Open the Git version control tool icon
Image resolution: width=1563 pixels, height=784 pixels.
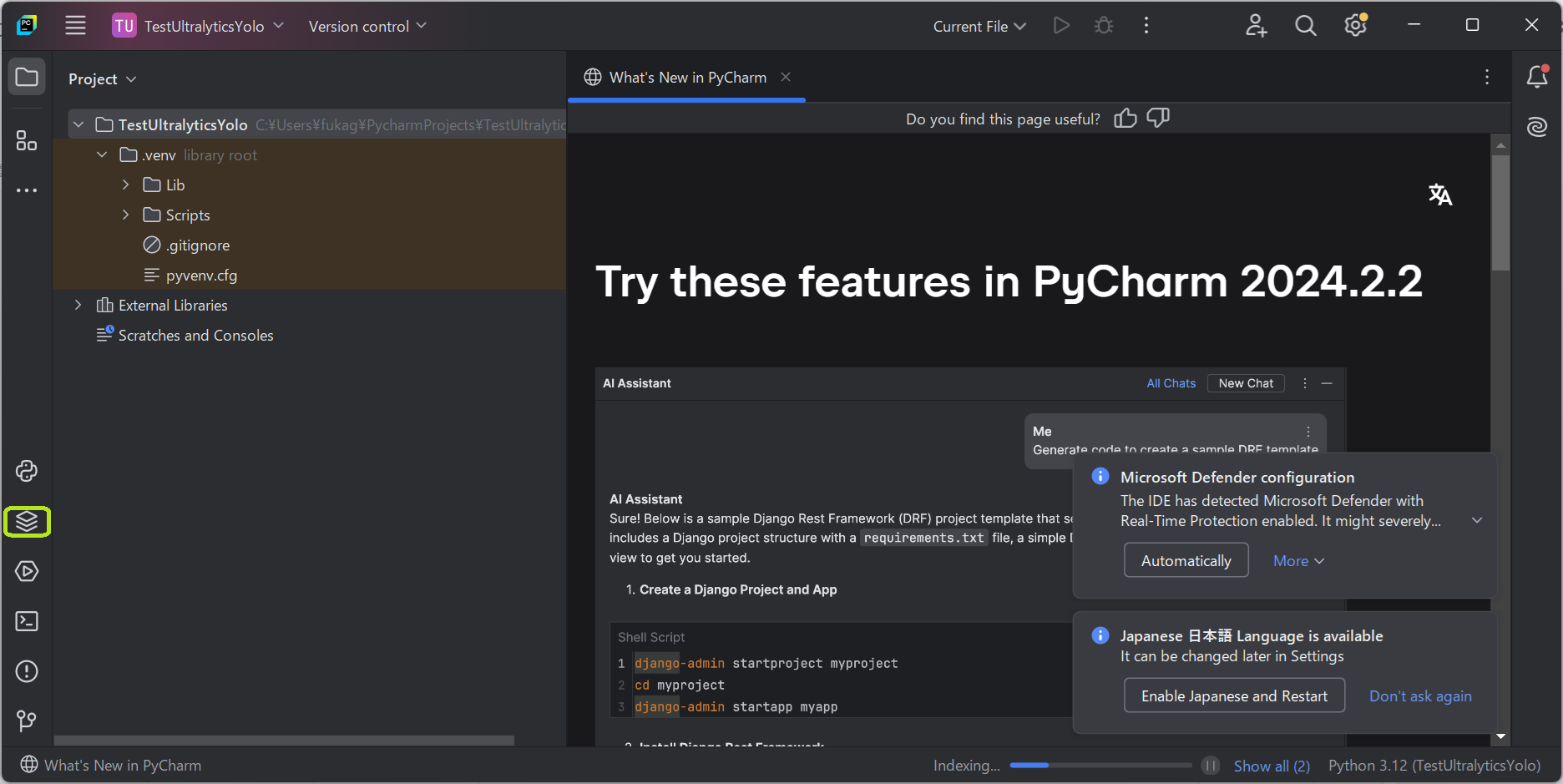[x=27, y=720]
